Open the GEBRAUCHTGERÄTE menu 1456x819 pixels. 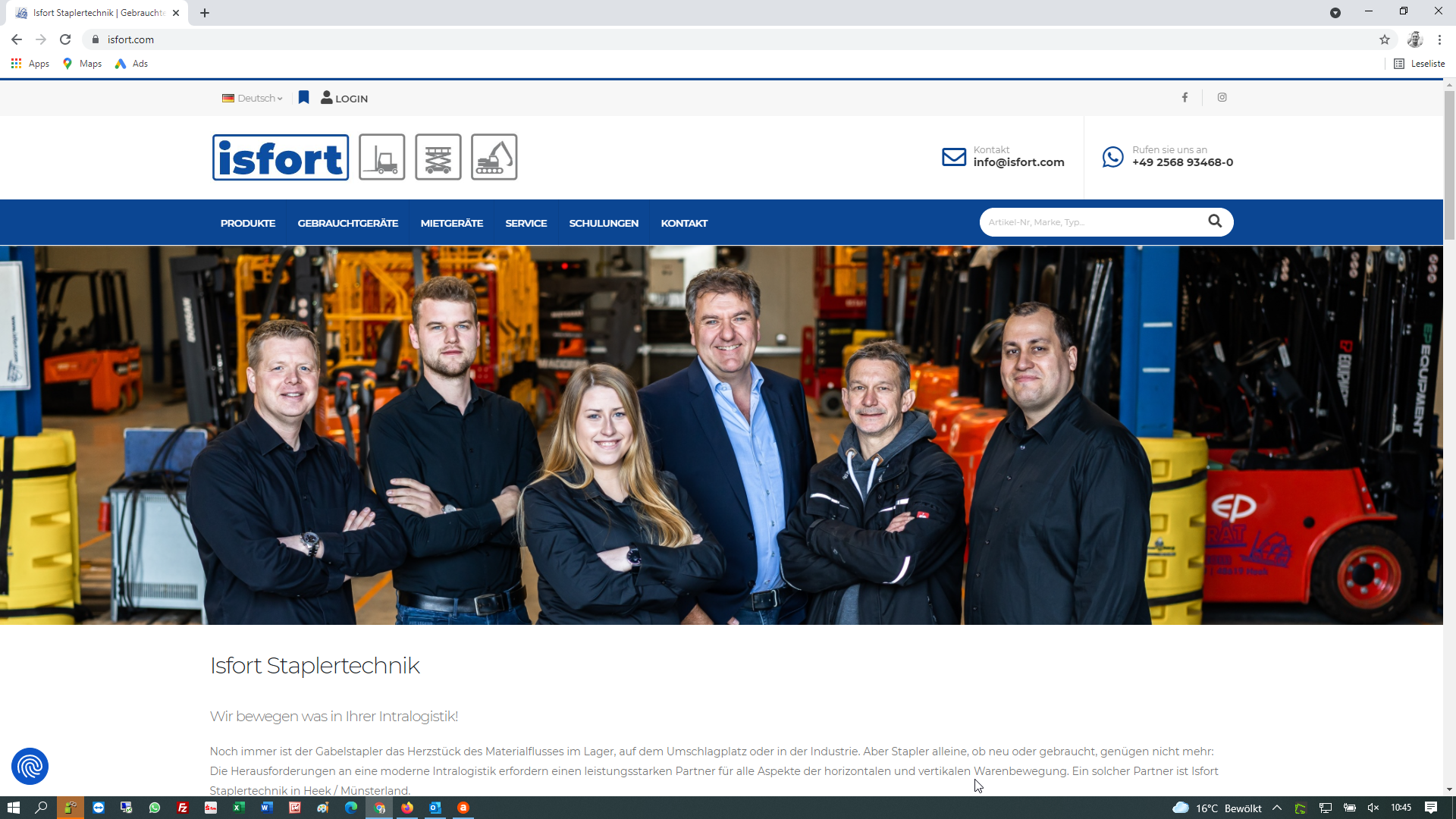tap(348, 223)
